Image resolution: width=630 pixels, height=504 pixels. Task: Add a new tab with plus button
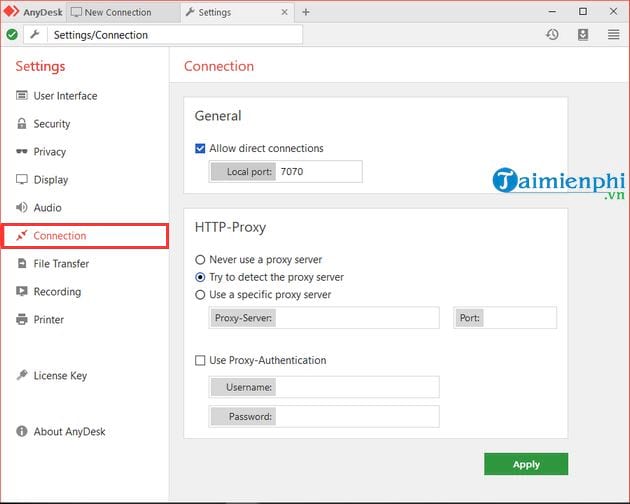click(x=306, y=12)
